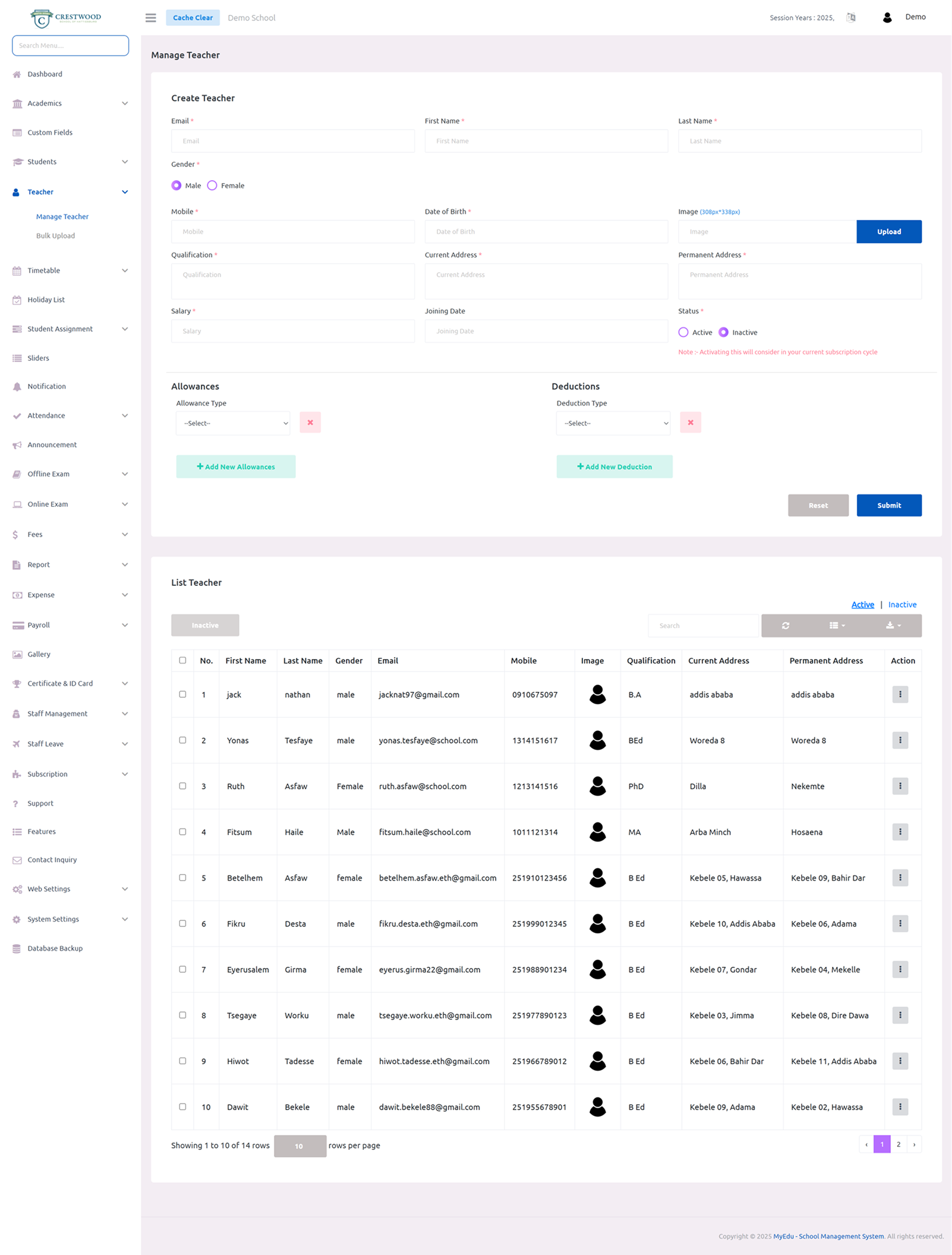Set status to Active radio button
The image size is (952, 1255).
coord(683,332)
